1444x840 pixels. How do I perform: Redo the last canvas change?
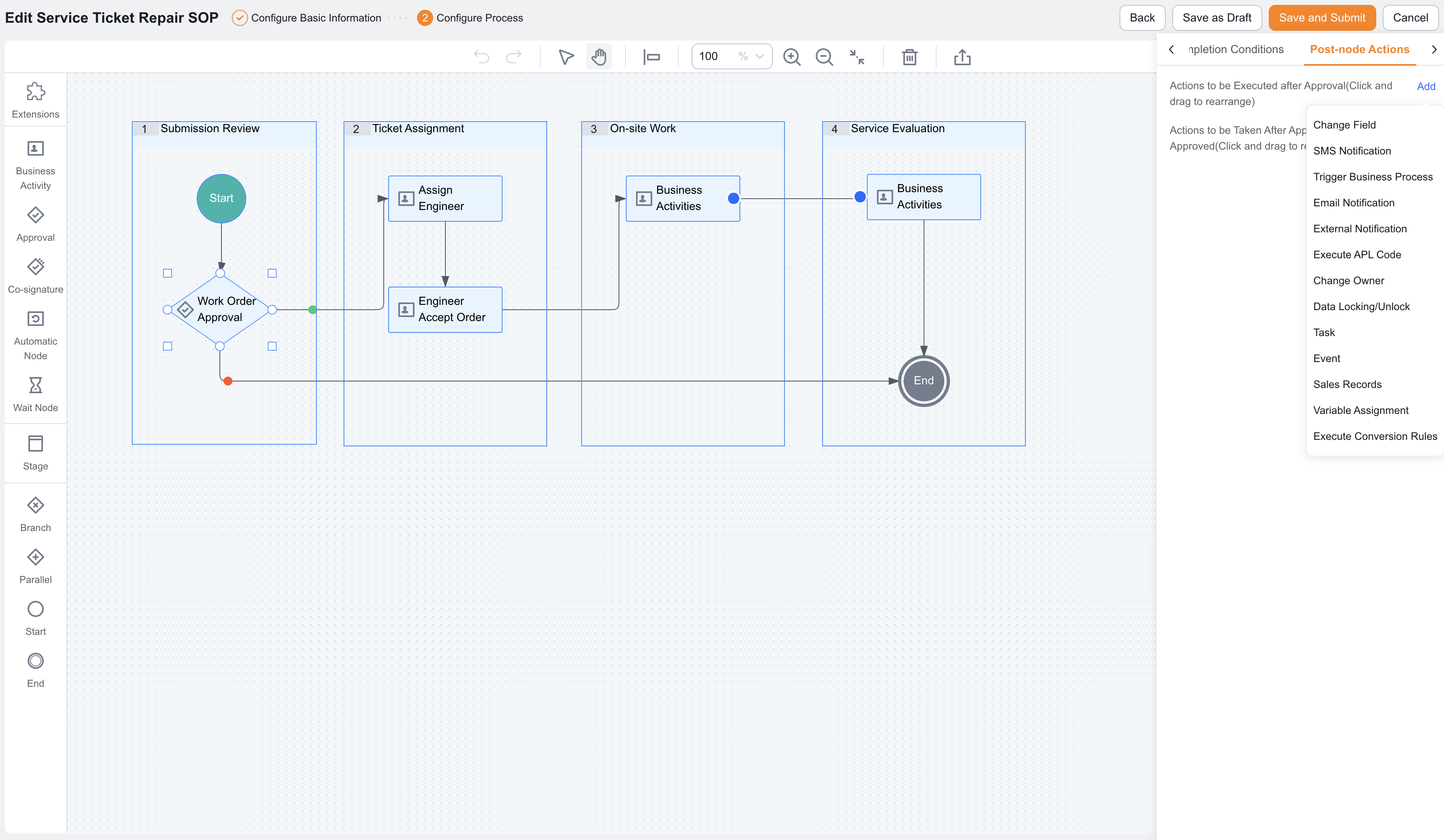514,57
